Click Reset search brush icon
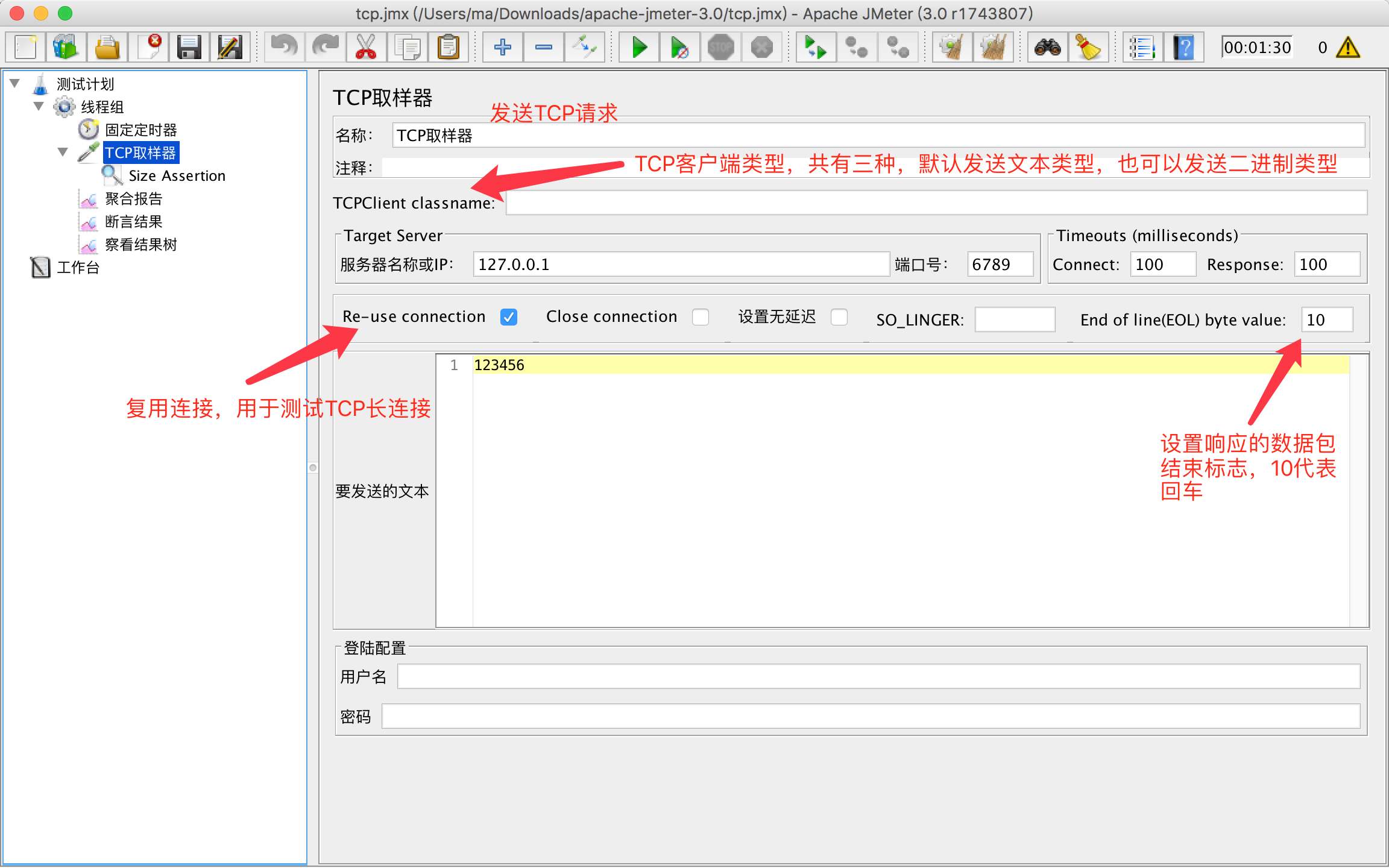The height and width of the screenshot is (868, 1389). [1088, 47]
